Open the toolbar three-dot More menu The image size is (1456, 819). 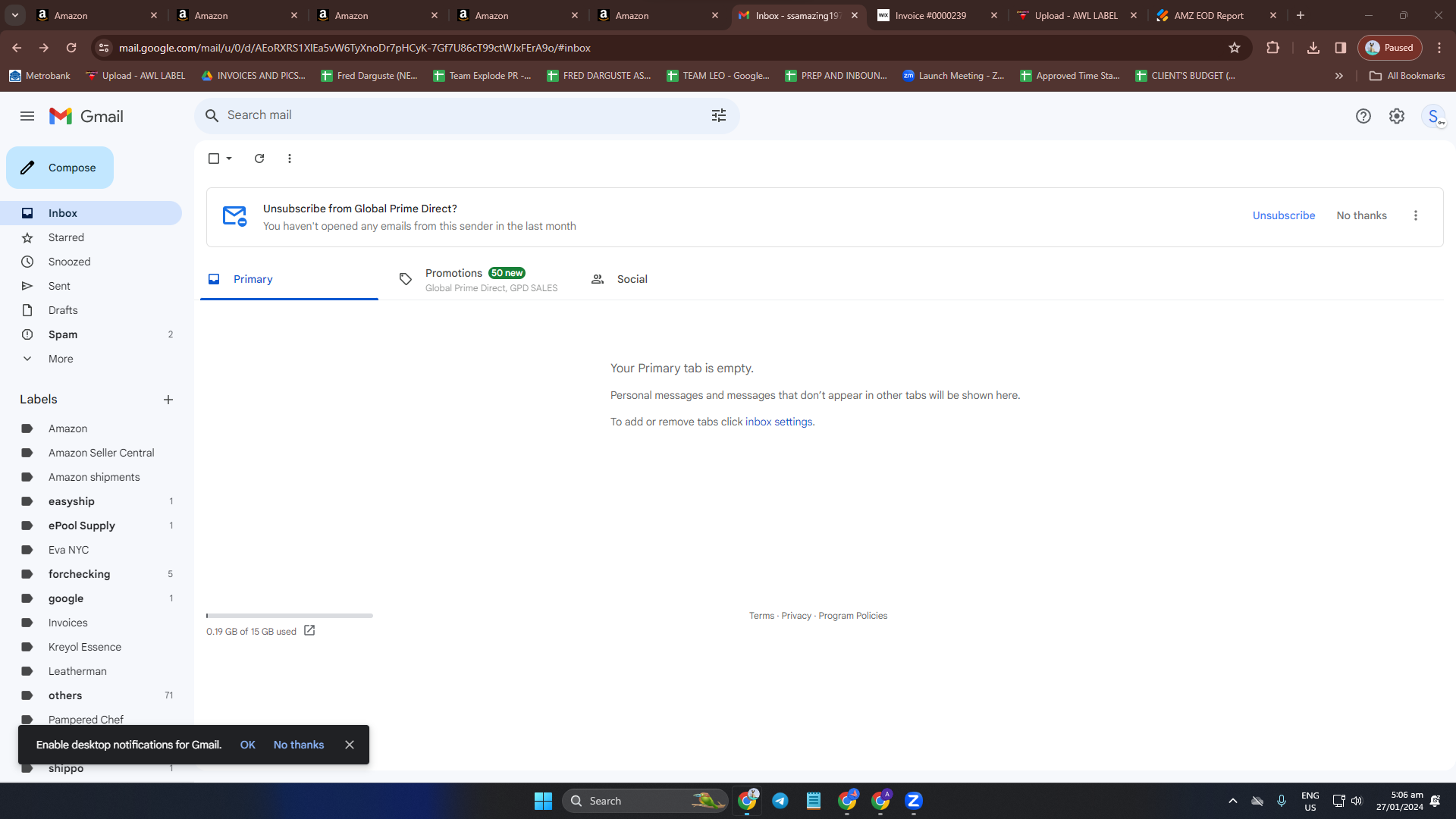[x=290, y=158]
